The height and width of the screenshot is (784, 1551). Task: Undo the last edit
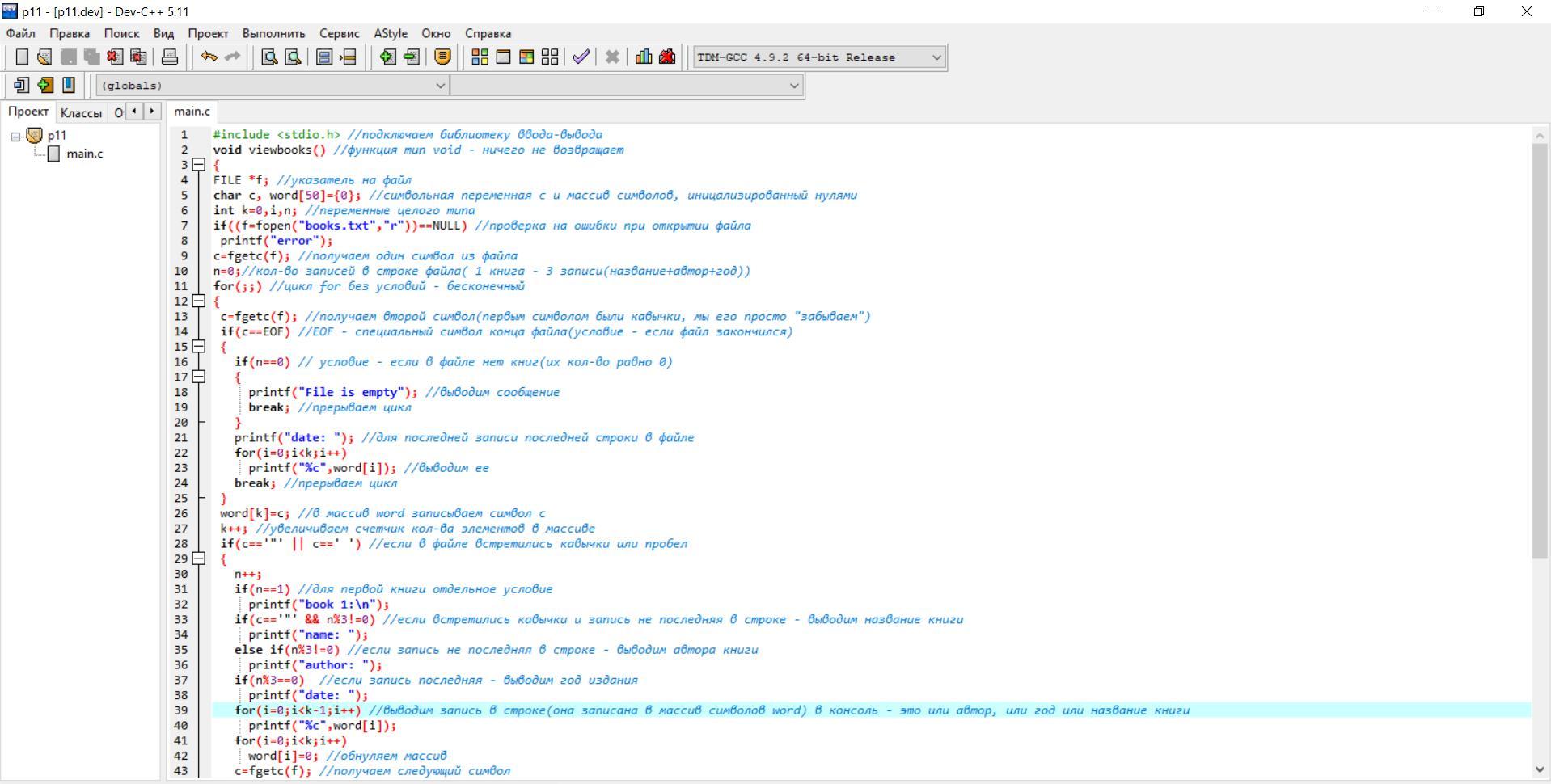coord(209,57)
